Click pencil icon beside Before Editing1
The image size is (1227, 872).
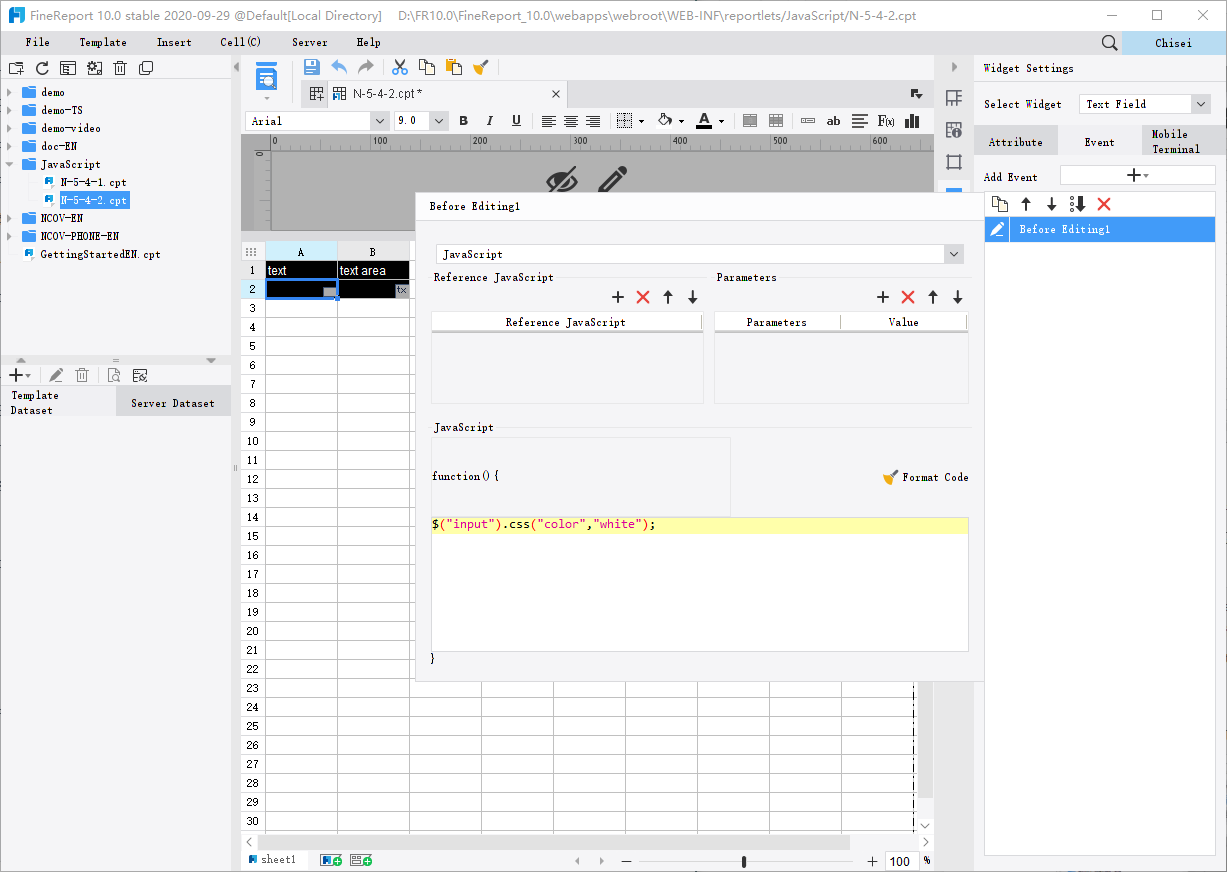pyautogui.click(x=997, y=230)
